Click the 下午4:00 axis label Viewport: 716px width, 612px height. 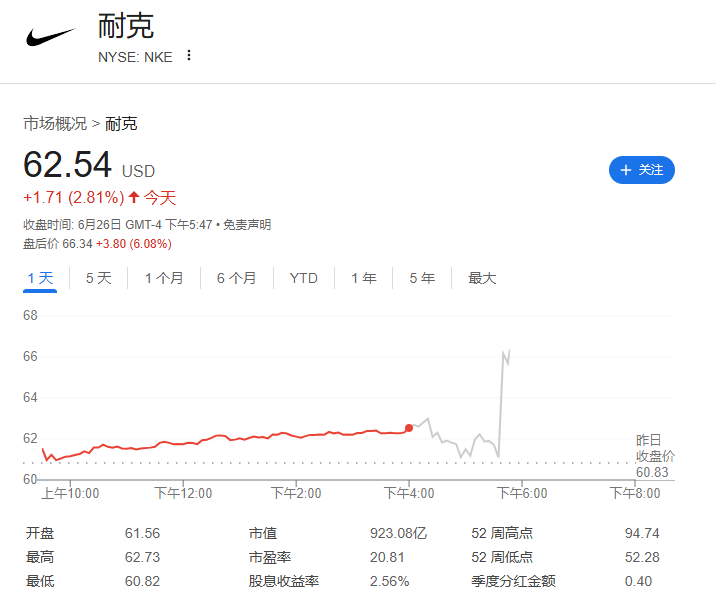coord(409,493)
